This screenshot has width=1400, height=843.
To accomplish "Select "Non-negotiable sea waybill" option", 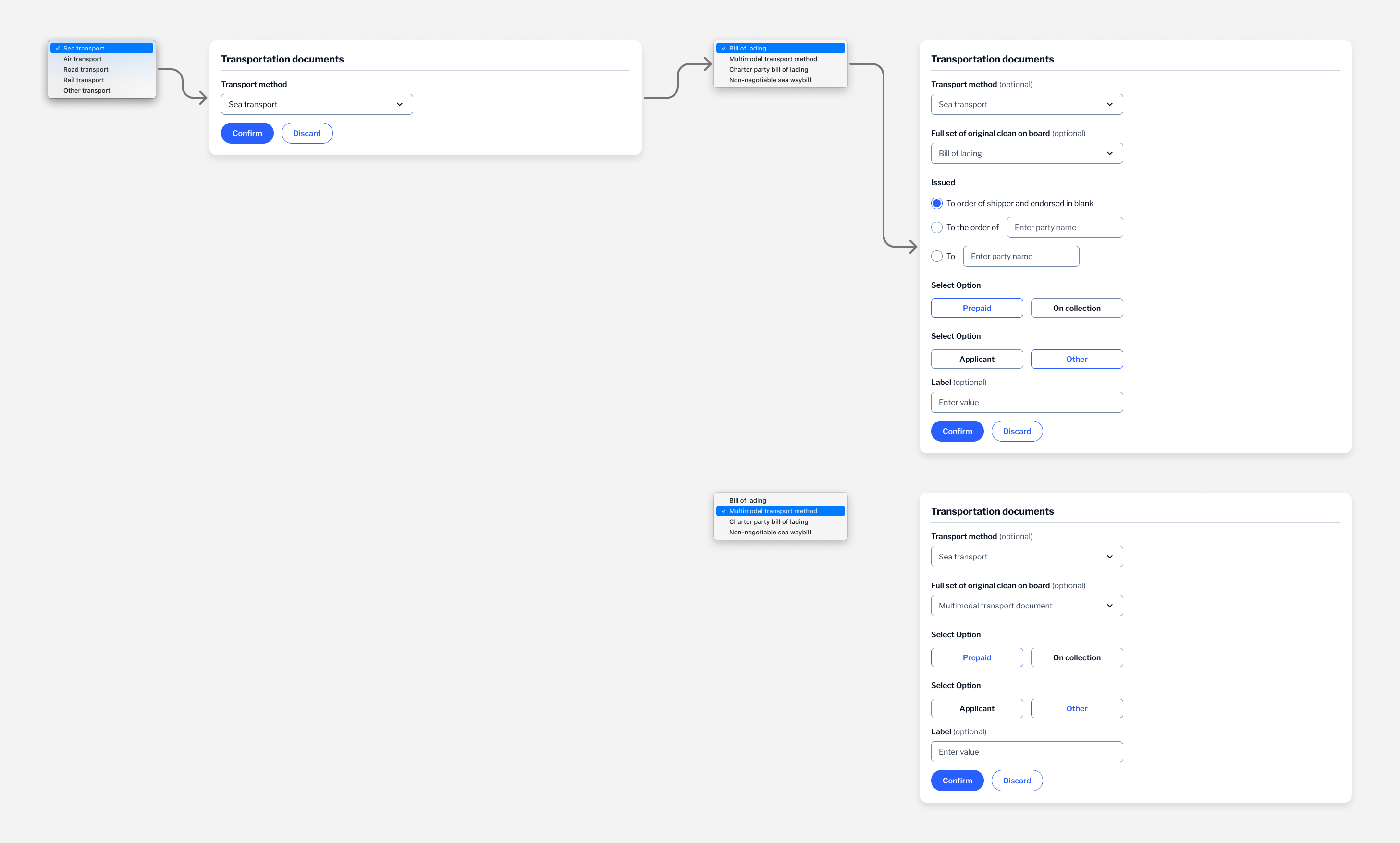I will tap(770, 79).
